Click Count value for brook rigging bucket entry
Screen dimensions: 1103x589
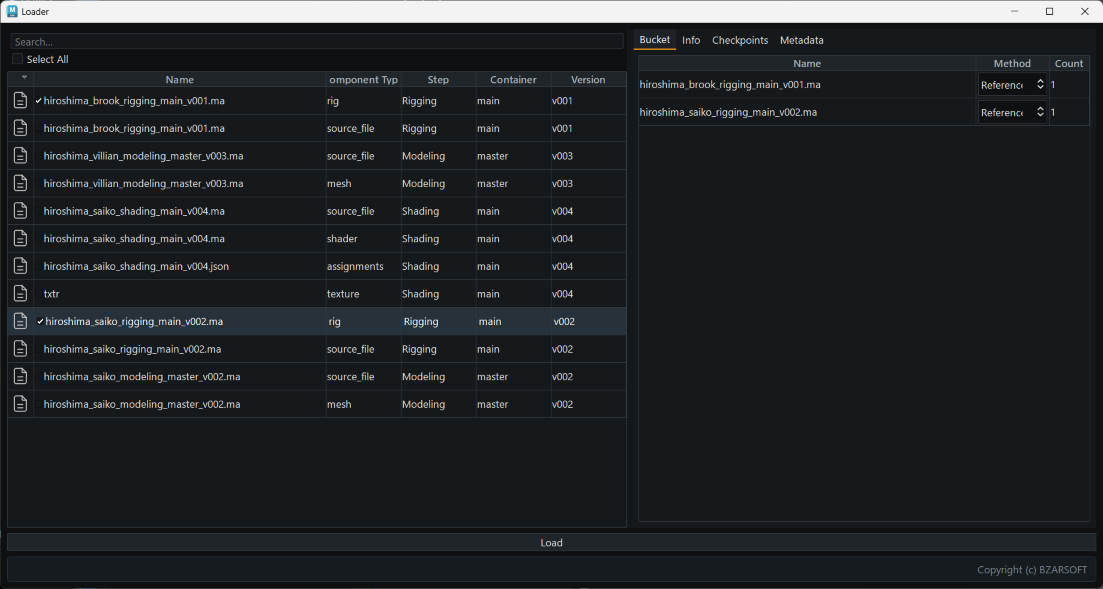(x=1053, y=84)
